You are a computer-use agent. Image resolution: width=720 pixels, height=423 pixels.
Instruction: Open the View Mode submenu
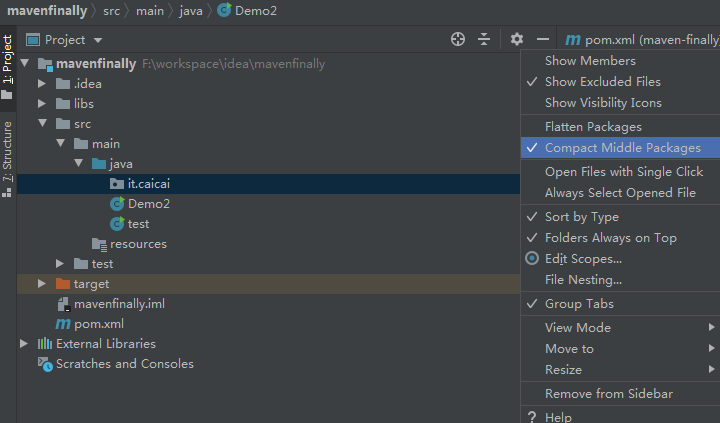(578, 328)
